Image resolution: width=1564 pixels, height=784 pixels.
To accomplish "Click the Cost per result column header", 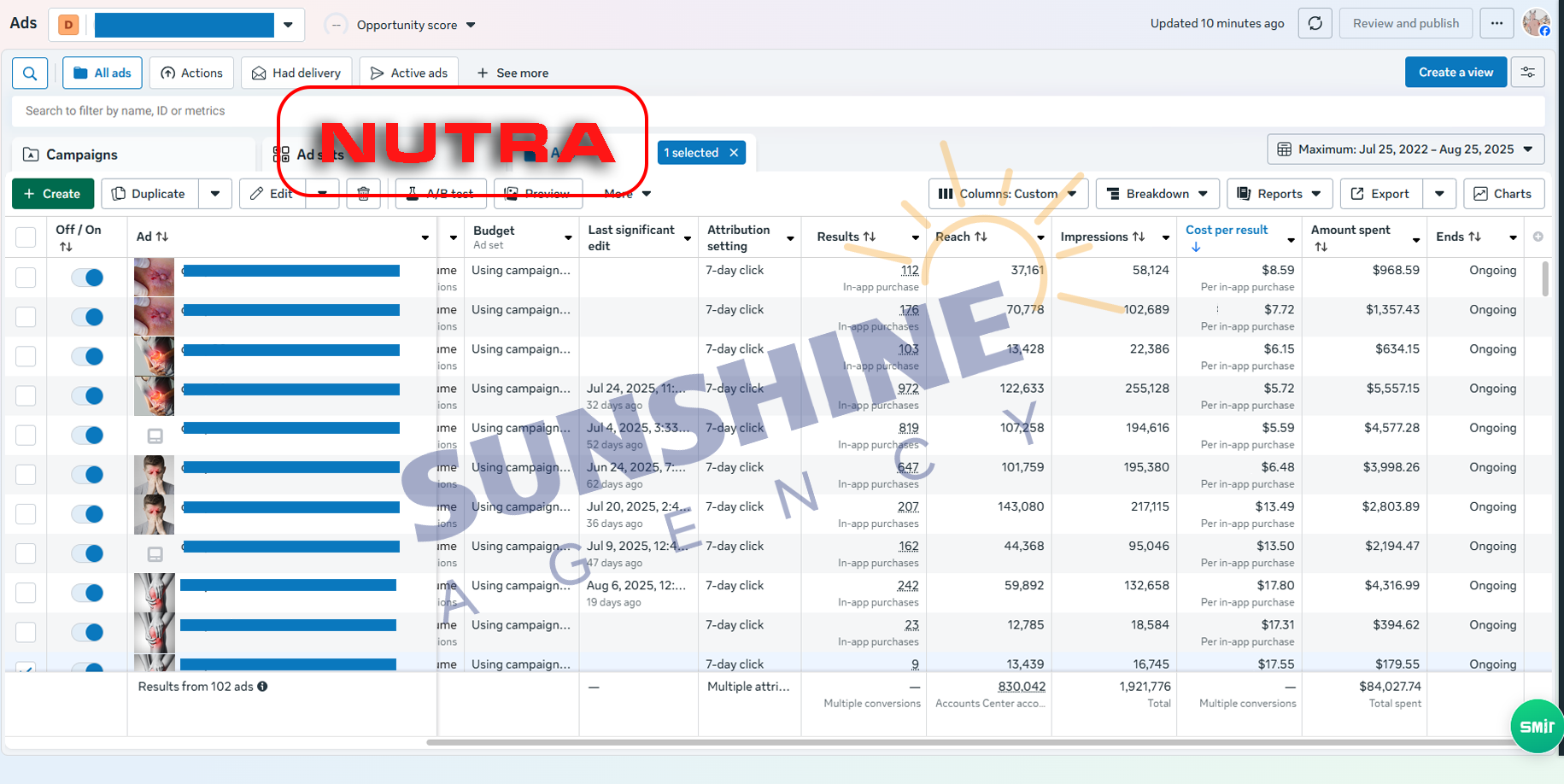I will 1227,231.
